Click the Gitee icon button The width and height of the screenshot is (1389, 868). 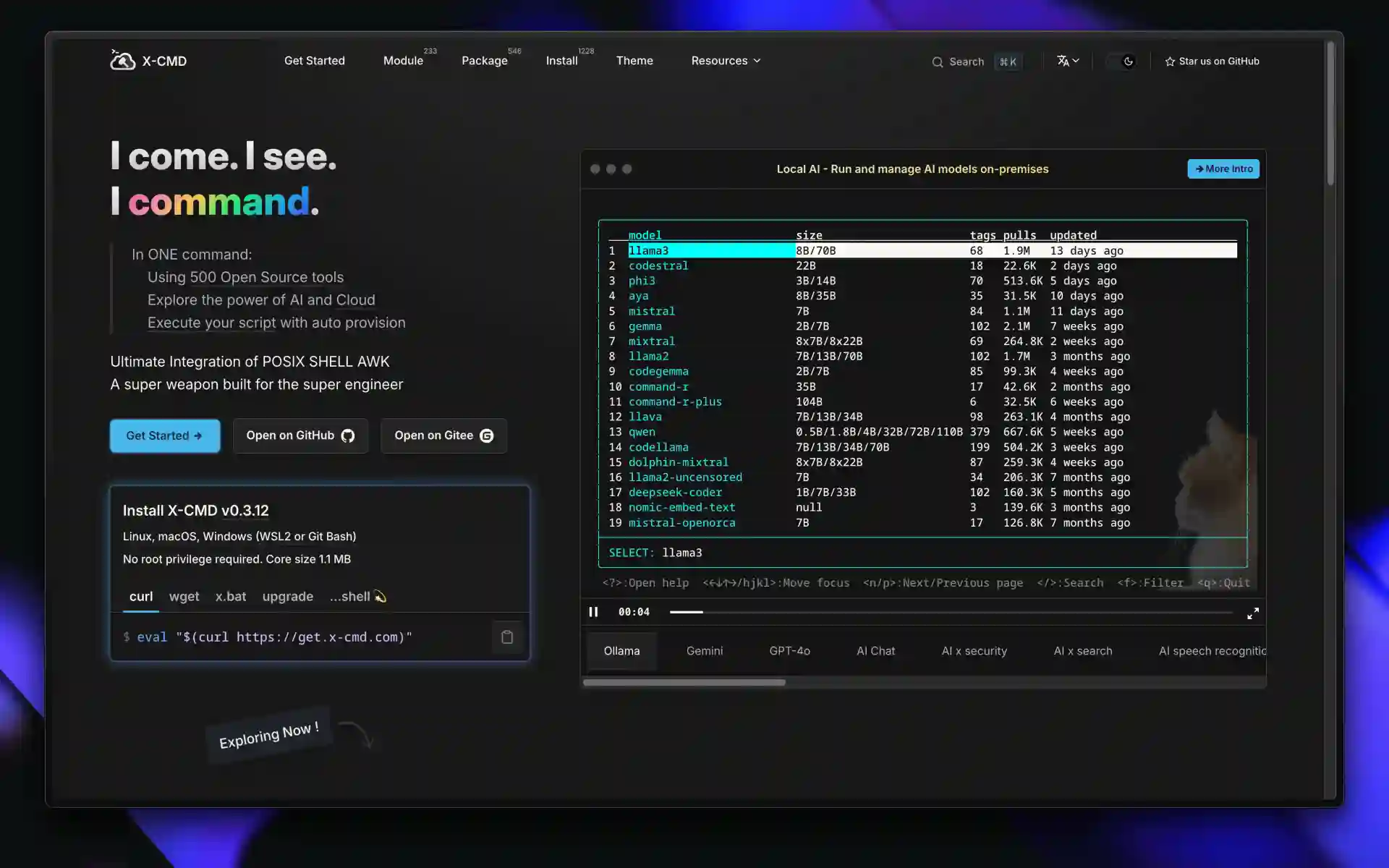coord(486,435)
